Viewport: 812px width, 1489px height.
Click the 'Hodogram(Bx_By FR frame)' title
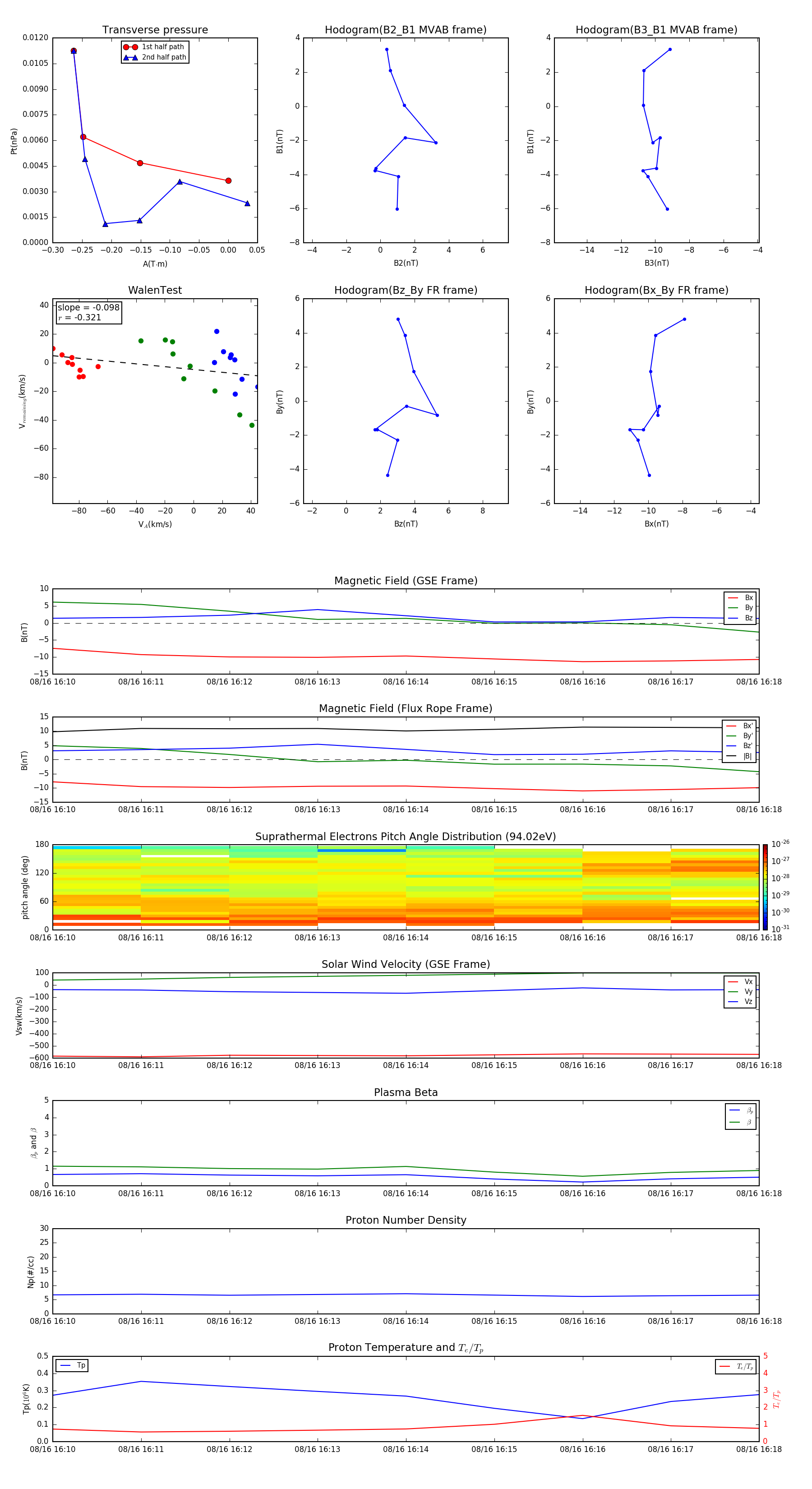[656, 290]
